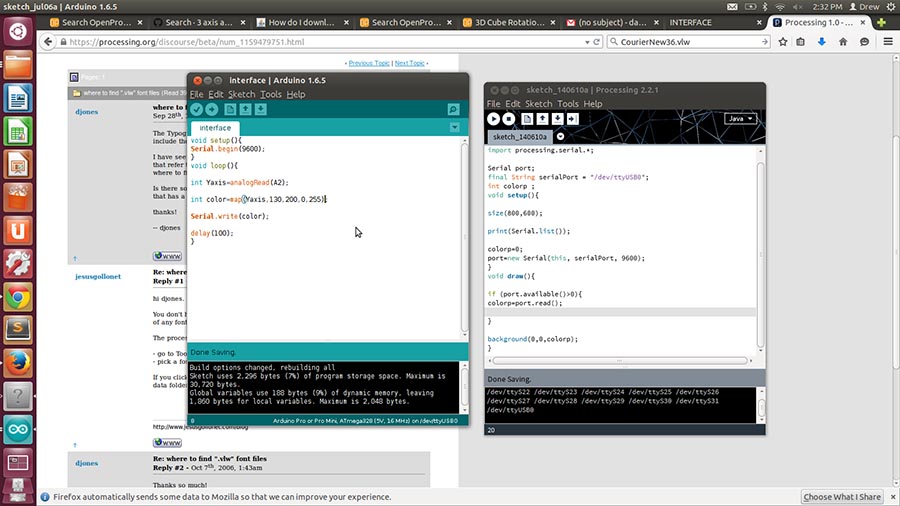Select sketch_140610a tab in Processing
This screenshot has width=900, height=506.
(519, 137)
